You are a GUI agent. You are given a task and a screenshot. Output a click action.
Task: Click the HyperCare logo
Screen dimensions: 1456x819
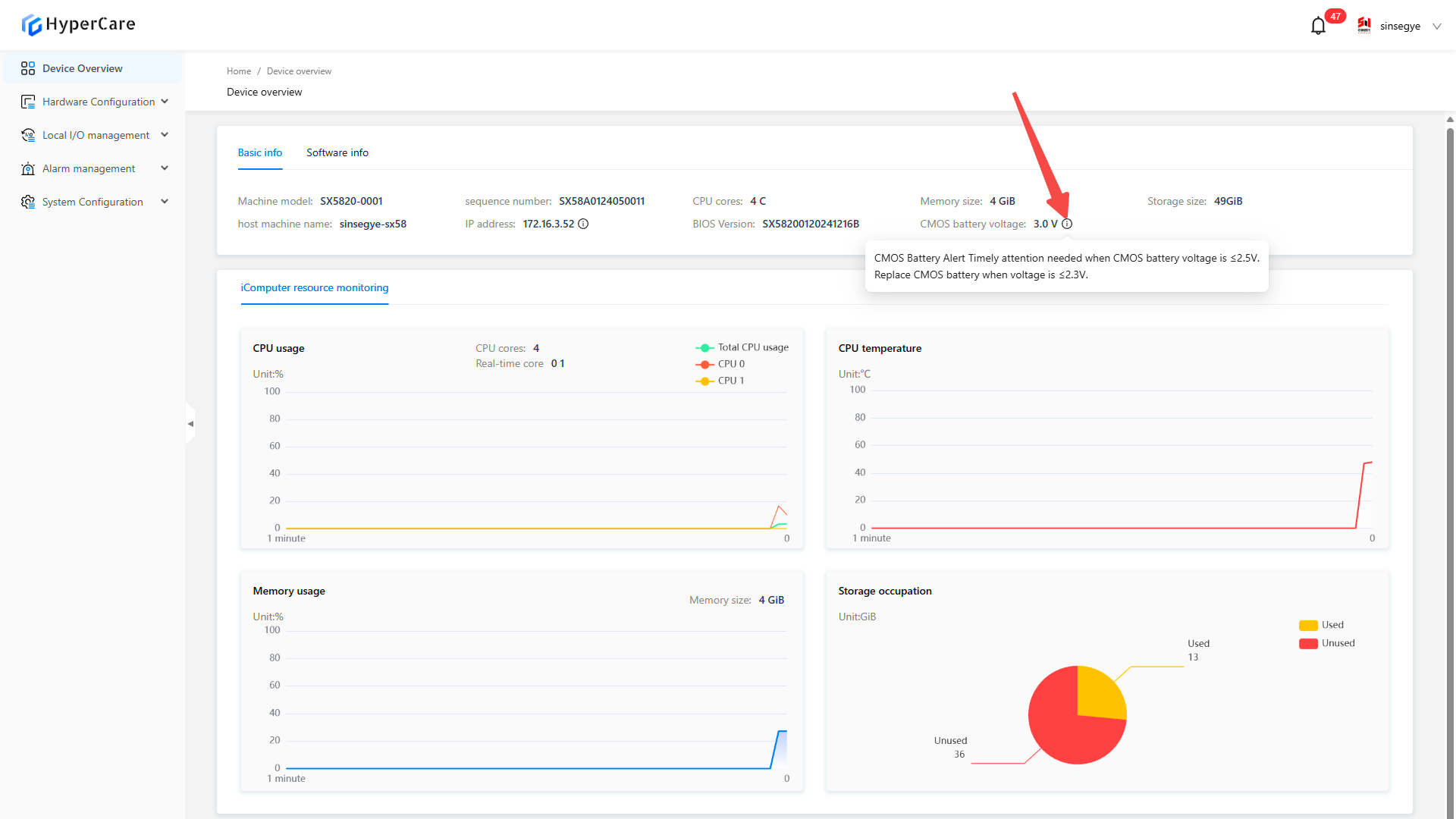(79, 24)
